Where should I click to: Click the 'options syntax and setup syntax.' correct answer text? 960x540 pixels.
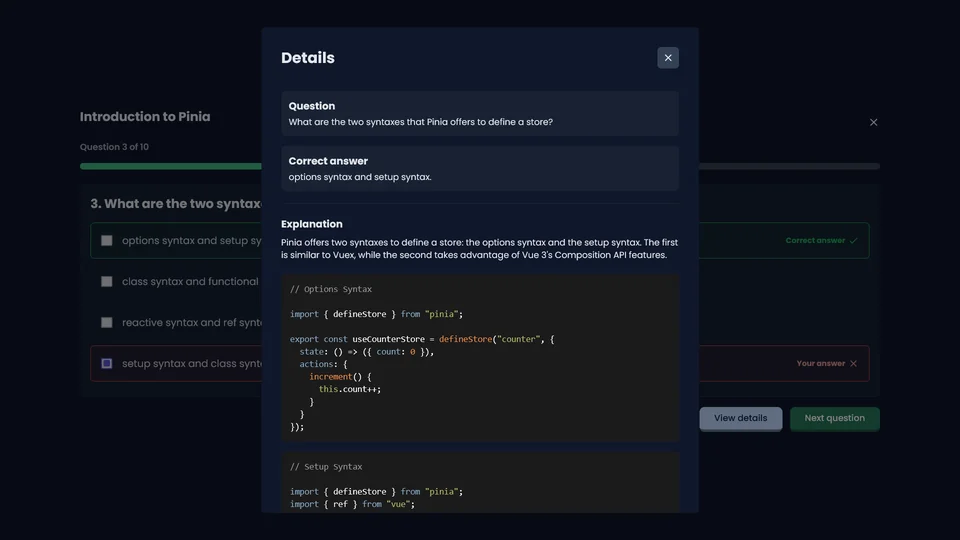pos(360,177)
